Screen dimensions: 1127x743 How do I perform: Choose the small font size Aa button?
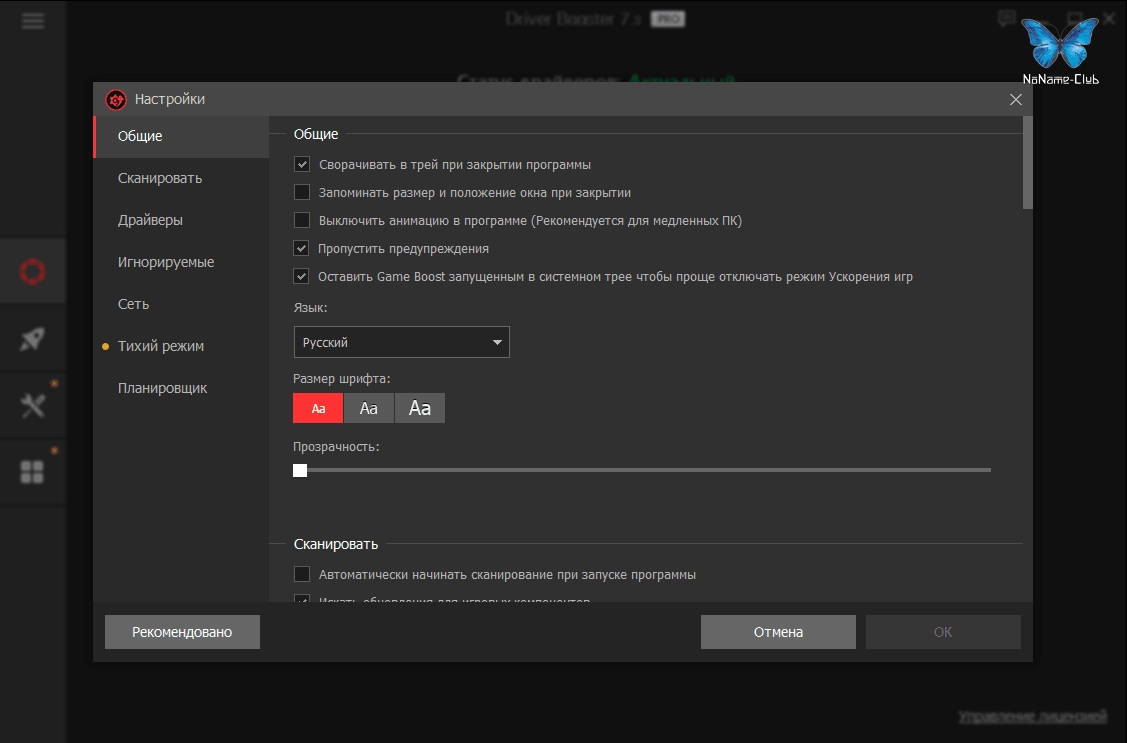(x=318, y=408)
